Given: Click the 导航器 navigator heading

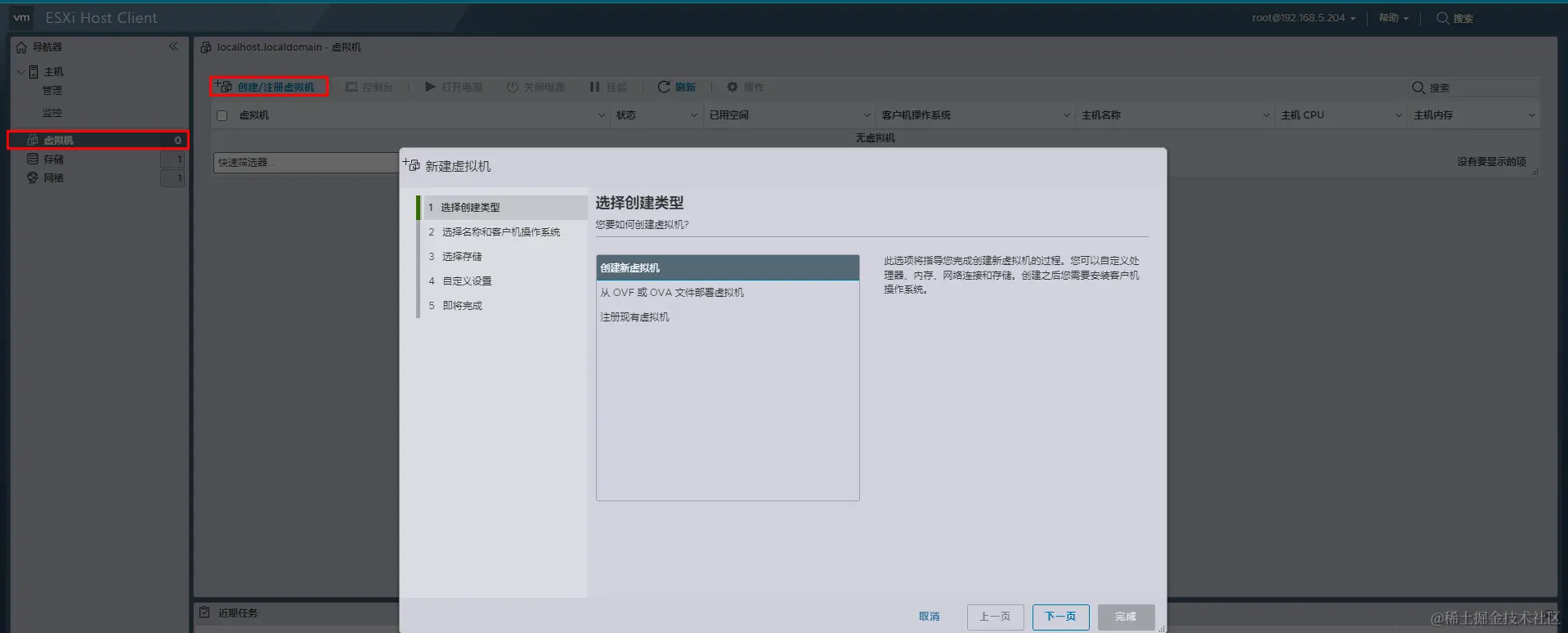Looking at the screenshot, I should (47, 47).
